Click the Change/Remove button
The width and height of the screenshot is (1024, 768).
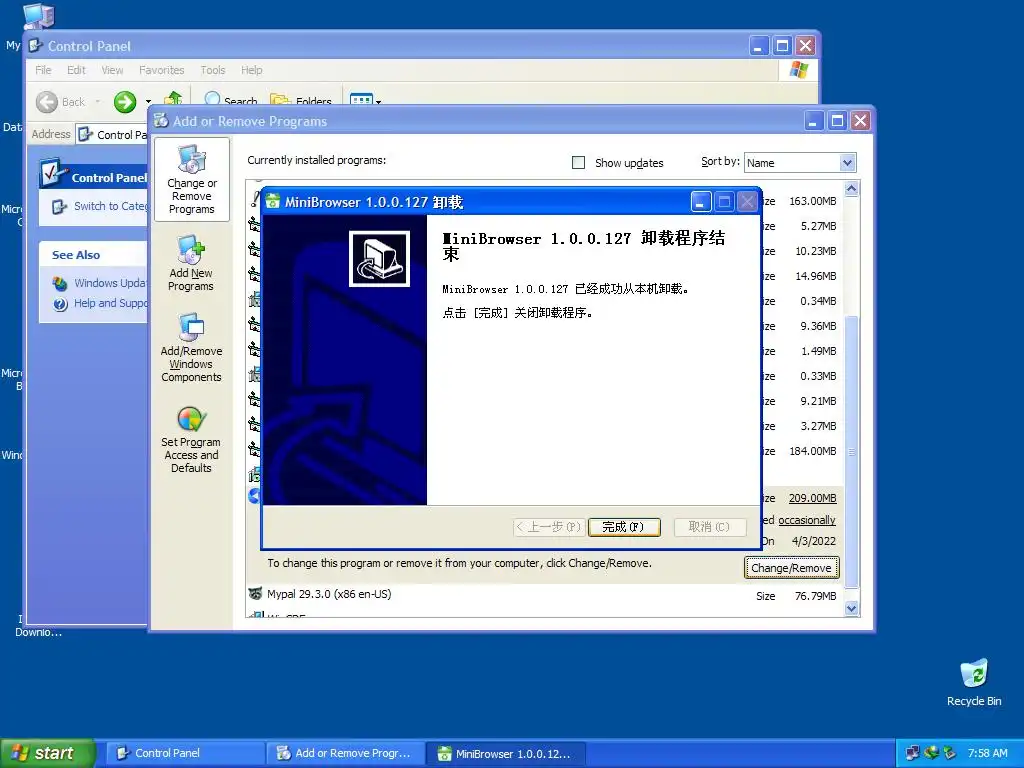pos(792,568)
